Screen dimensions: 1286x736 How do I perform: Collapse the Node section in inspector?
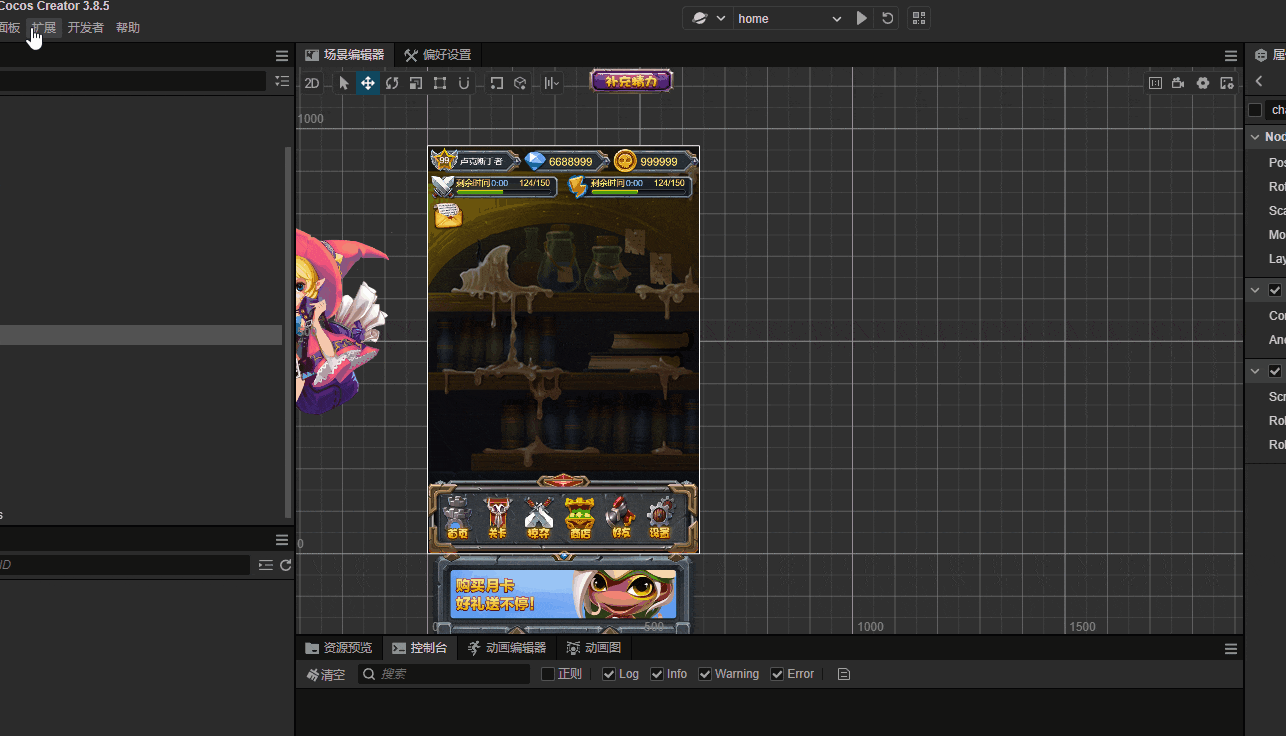(x=1255, y=137)
